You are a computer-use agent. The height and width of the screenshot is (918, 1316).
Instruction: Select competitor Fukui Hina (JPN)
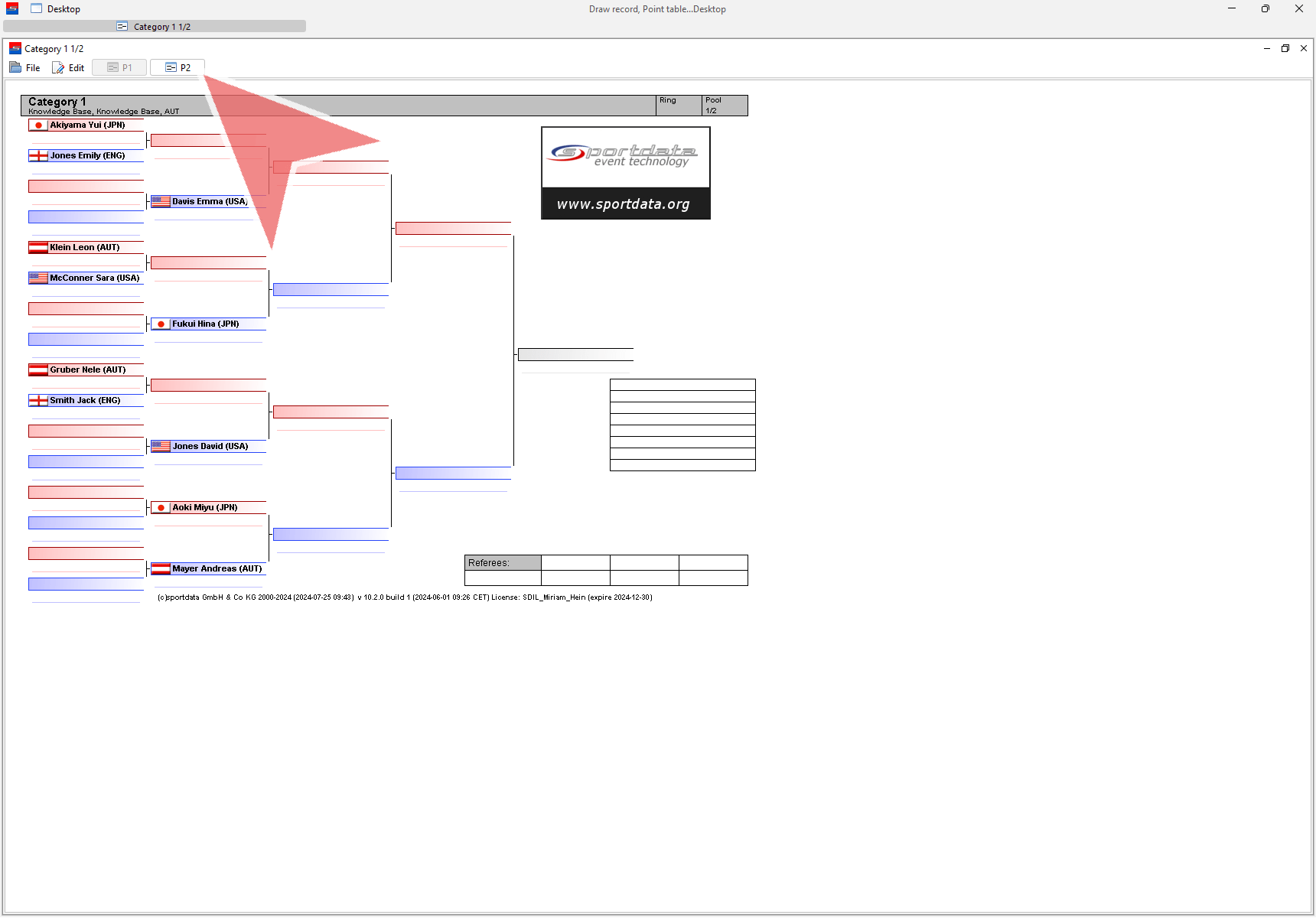click(x=205, y=324)
